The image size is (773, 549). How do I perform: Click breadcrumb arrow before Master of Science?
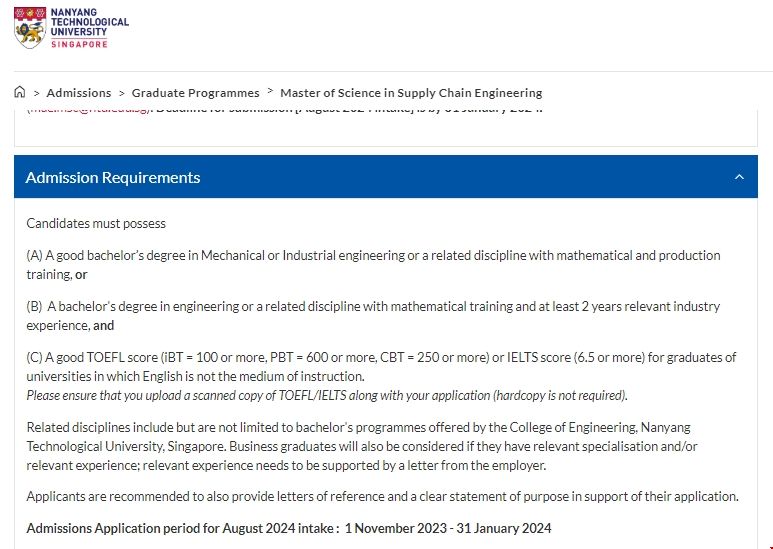[x=270, y=93]
